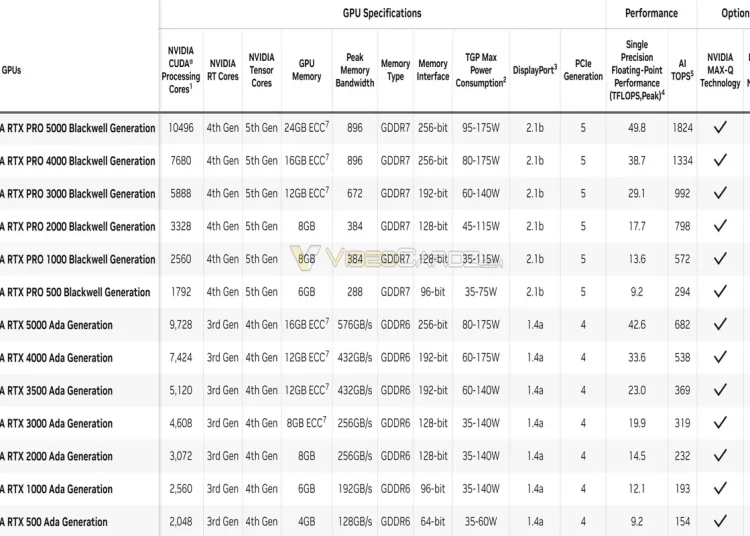
Task: Click the 'NVIDIA MAX-Q Technology' column header
Action: tap(720, 70)
